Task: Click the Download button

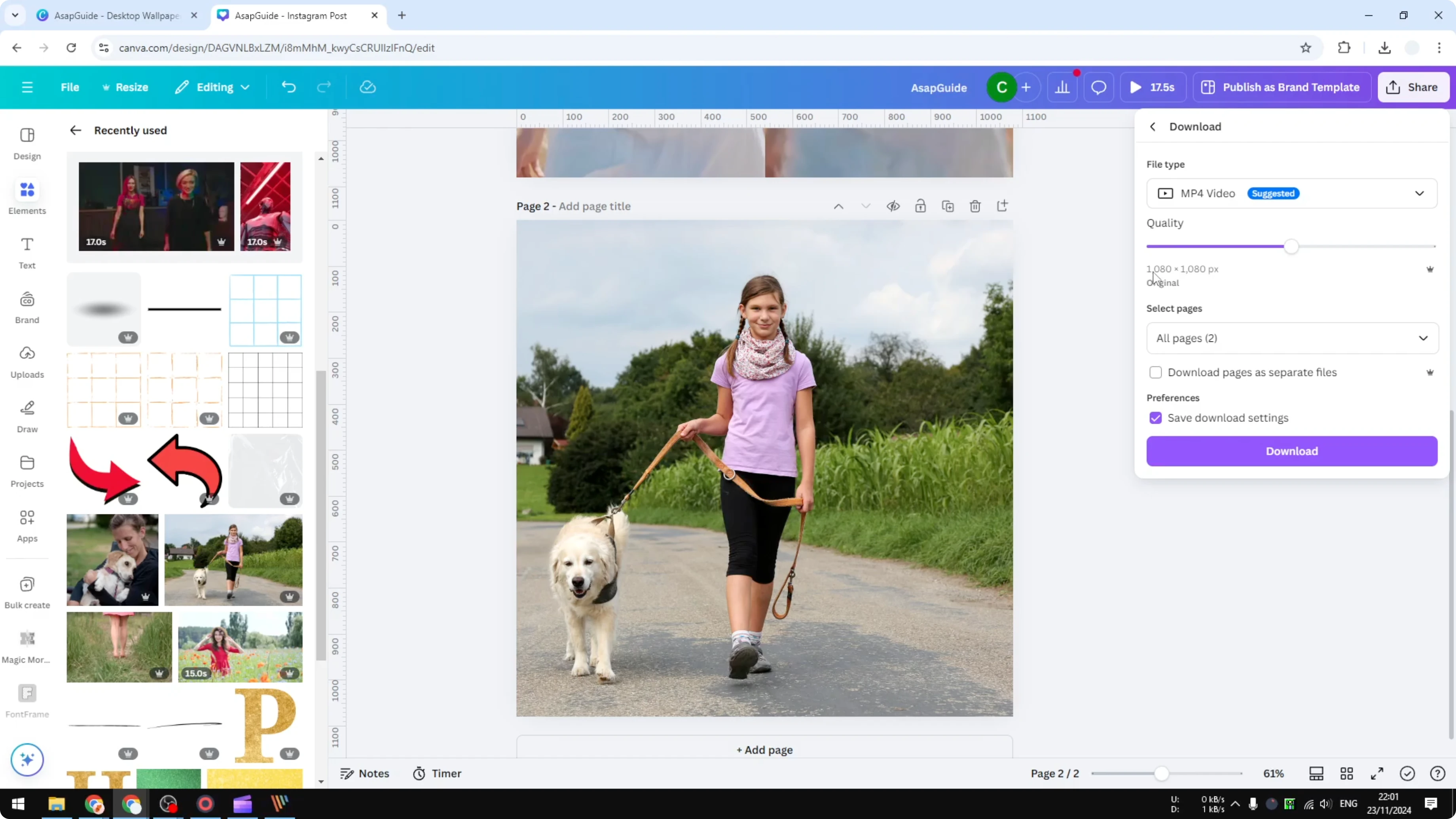Action: tap(1291, 451)
